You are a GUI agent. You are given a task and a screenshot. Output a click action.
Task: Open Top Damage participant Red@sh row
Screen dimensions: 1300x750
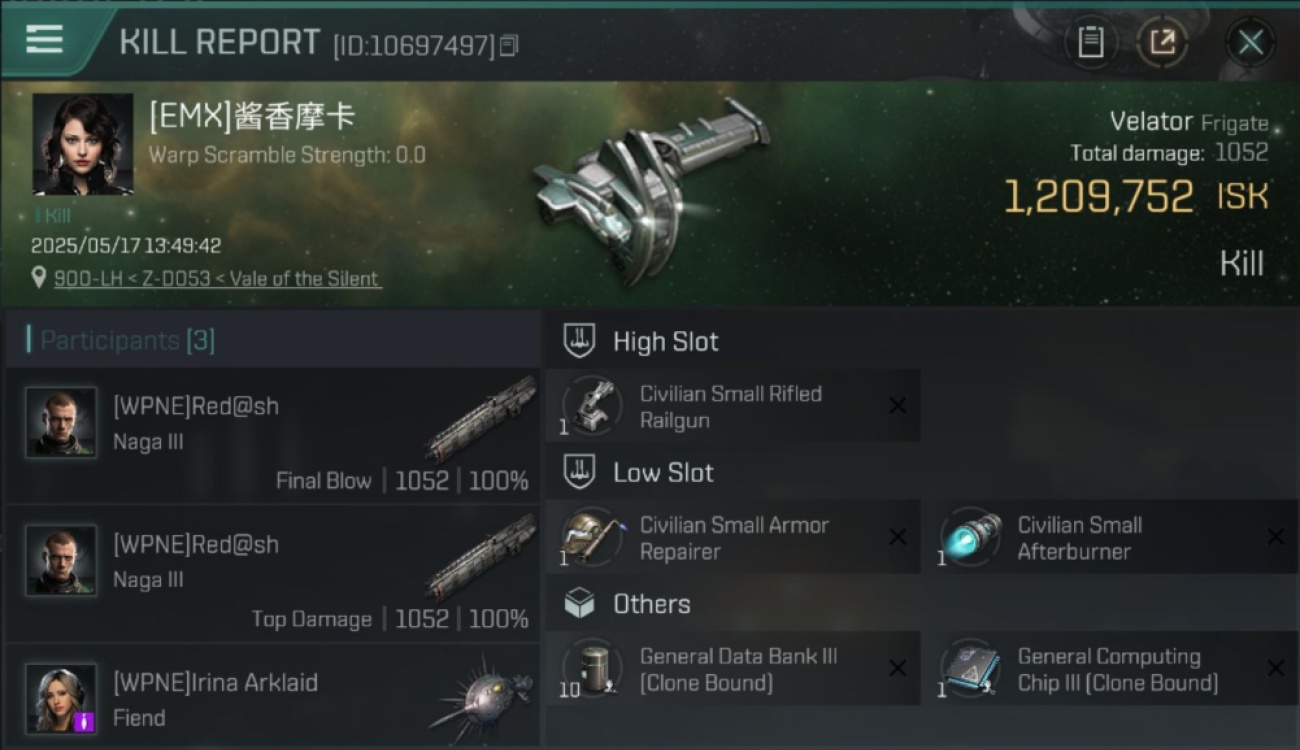point(272,573)
